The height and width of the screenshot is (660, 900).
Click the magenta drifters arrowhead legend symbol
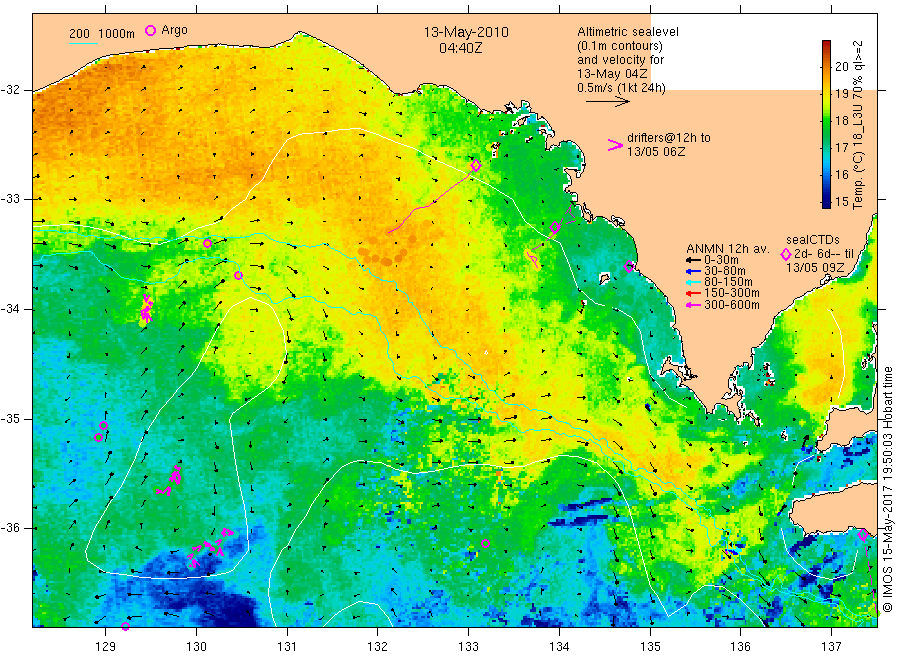pyautogui.click(x=615, y=145)
